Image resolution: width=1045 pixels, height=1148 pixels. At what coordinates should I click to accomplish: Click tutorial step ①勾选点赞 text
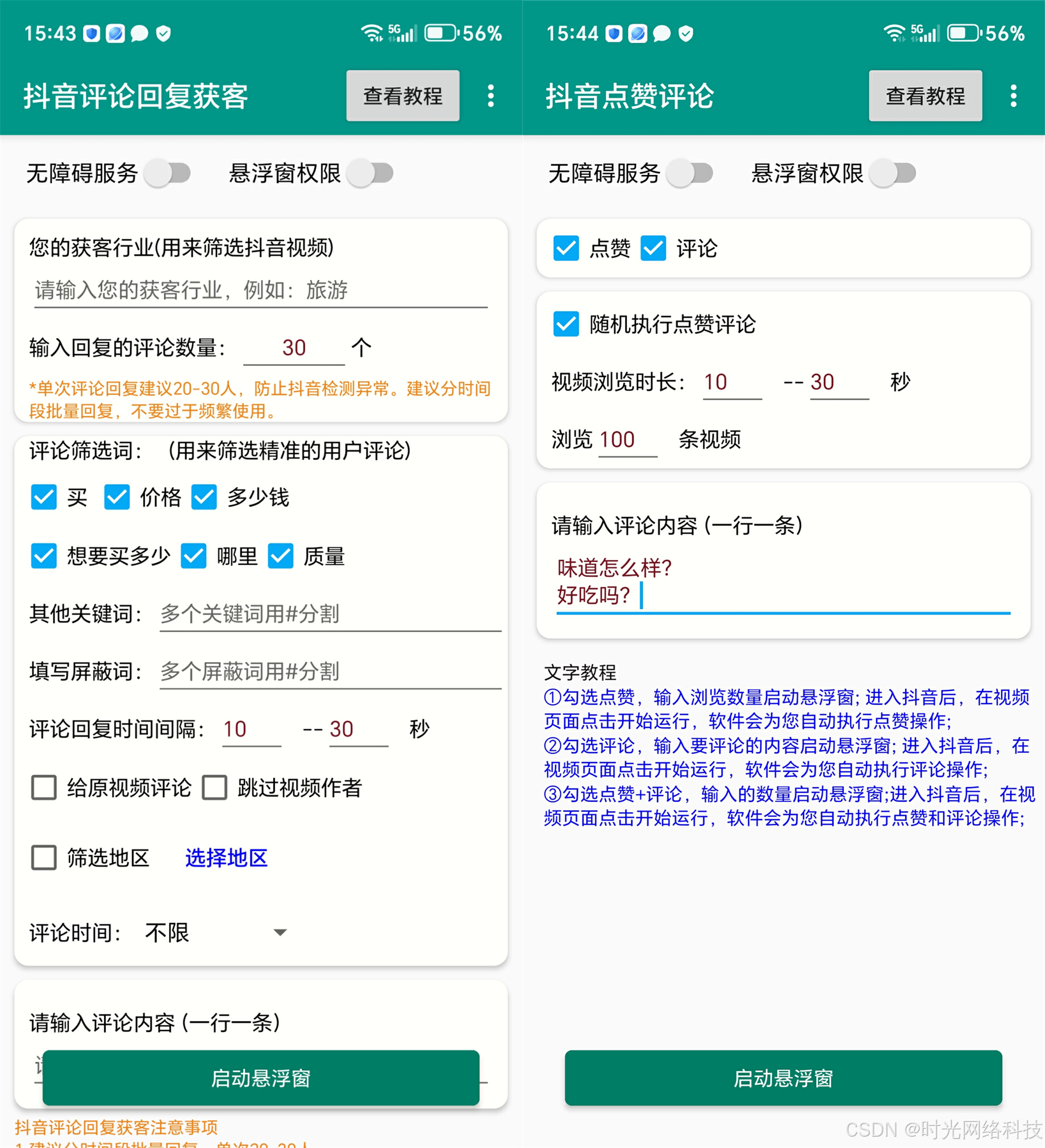coord(787,709)
